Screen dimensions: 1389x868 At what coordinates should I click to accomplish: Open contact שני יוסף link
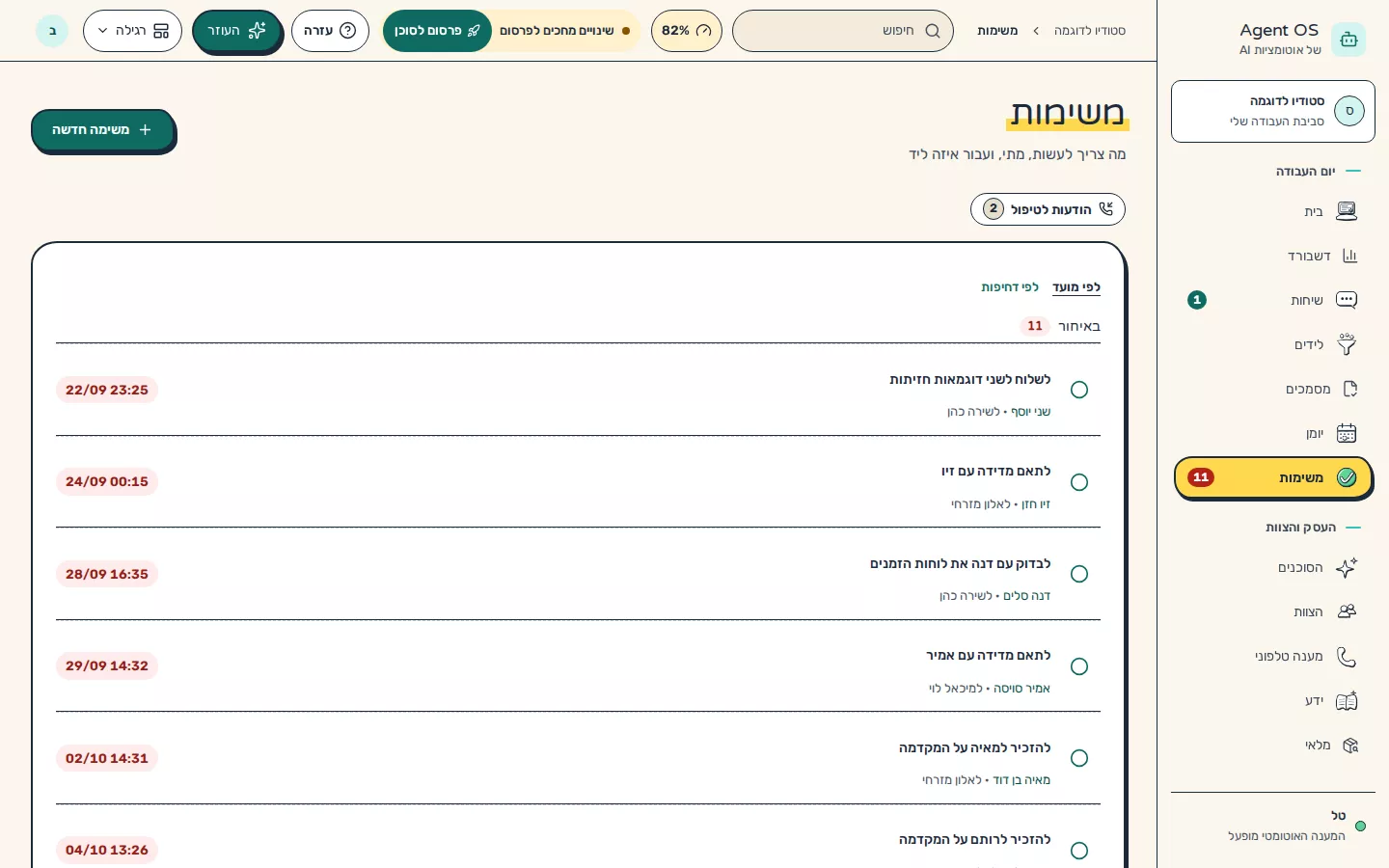pyautogui.click(x=1031, y=412)
